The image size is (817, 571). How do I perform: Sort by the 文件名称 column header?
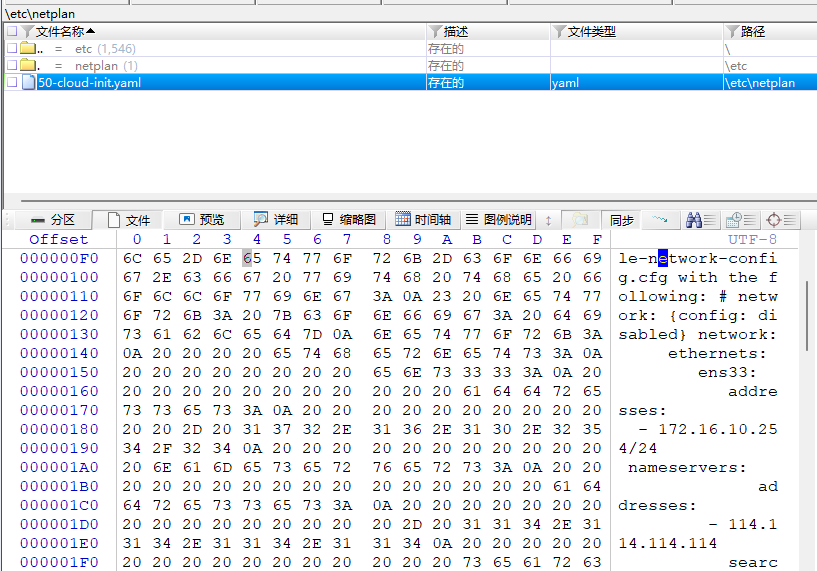click(65, 32)
